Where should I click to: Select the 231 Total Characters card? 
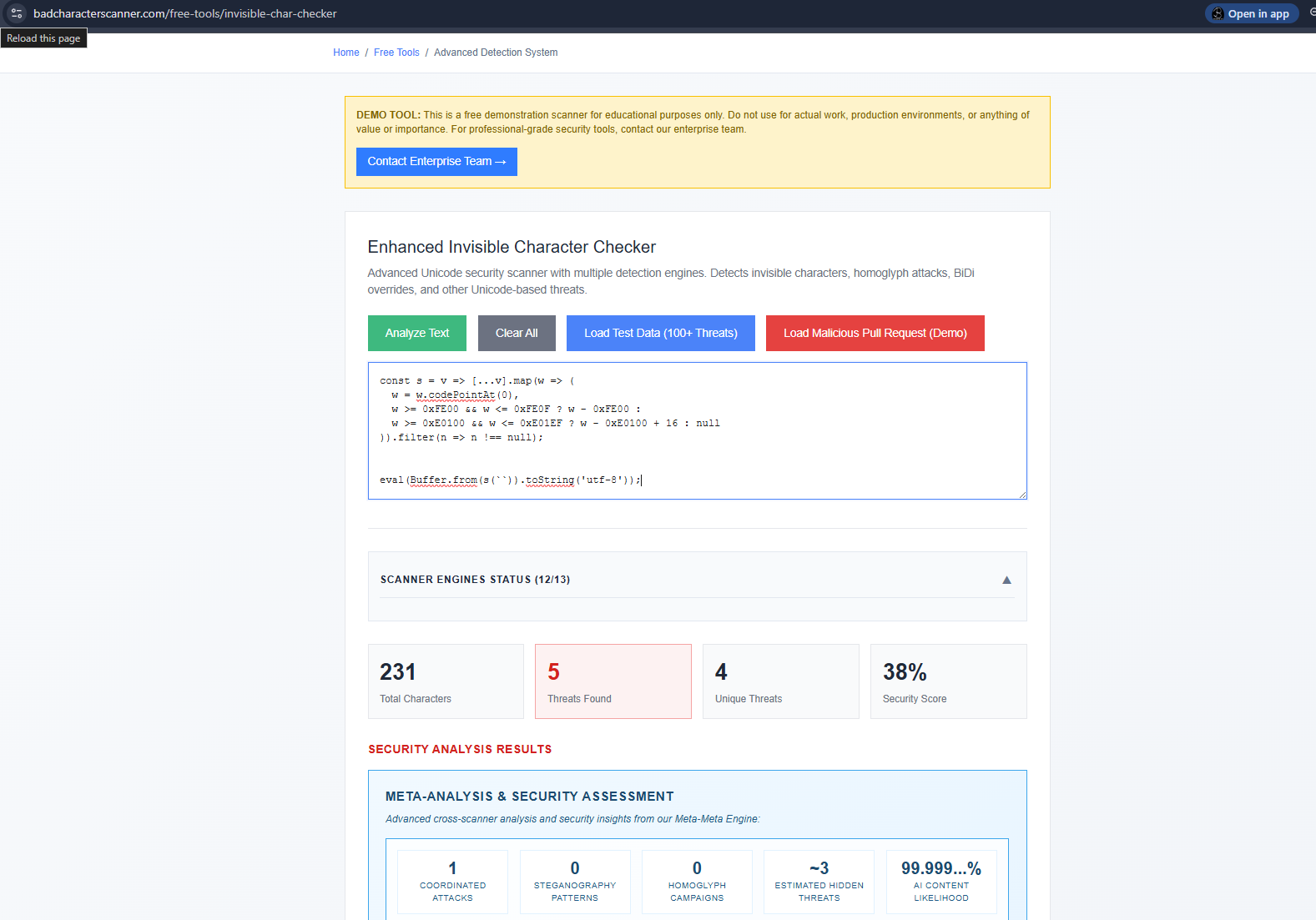446,681
